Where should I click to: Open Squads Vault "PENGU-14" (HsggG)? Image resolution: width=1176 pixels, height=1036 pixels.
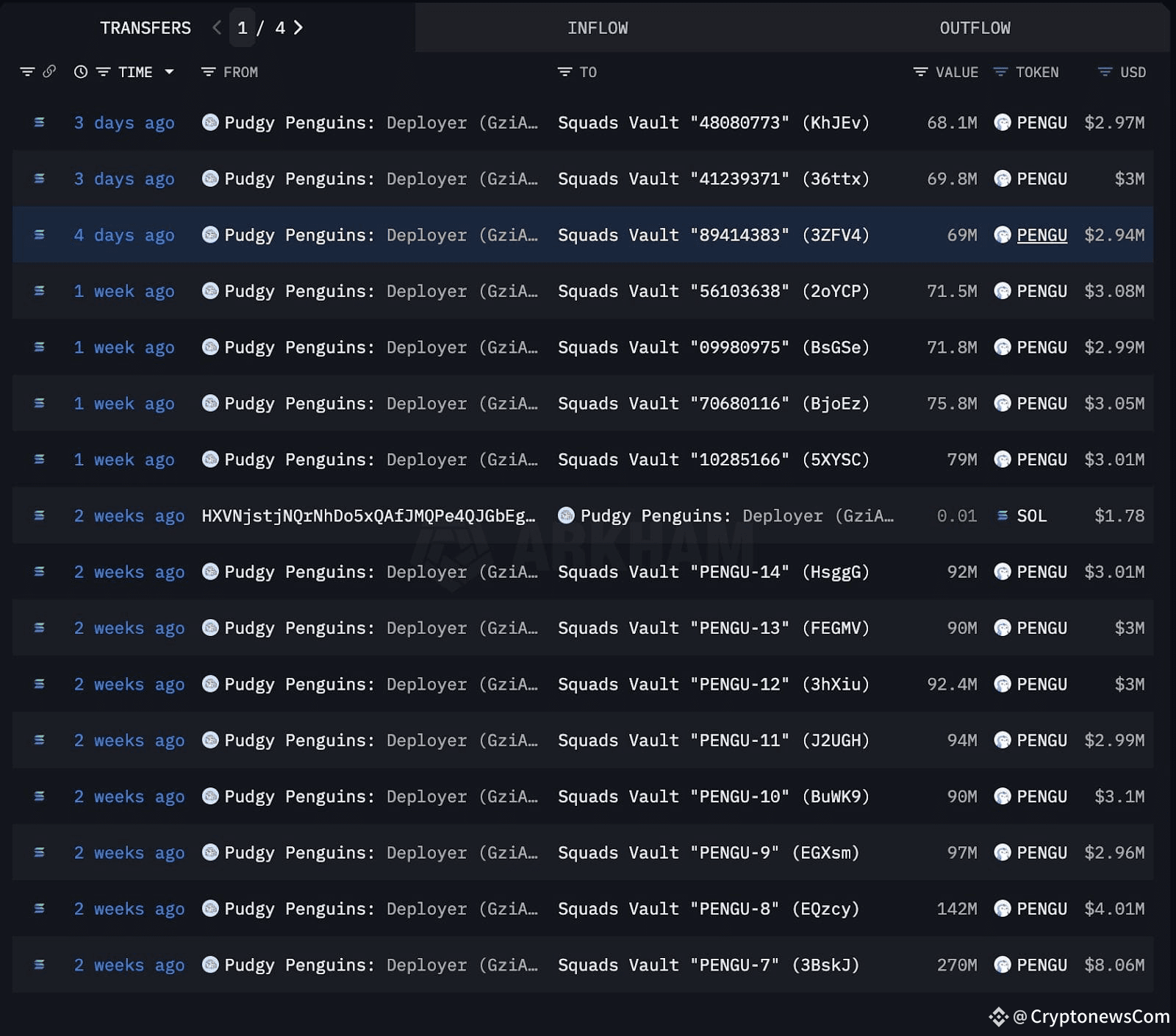(x=714, y=572)
